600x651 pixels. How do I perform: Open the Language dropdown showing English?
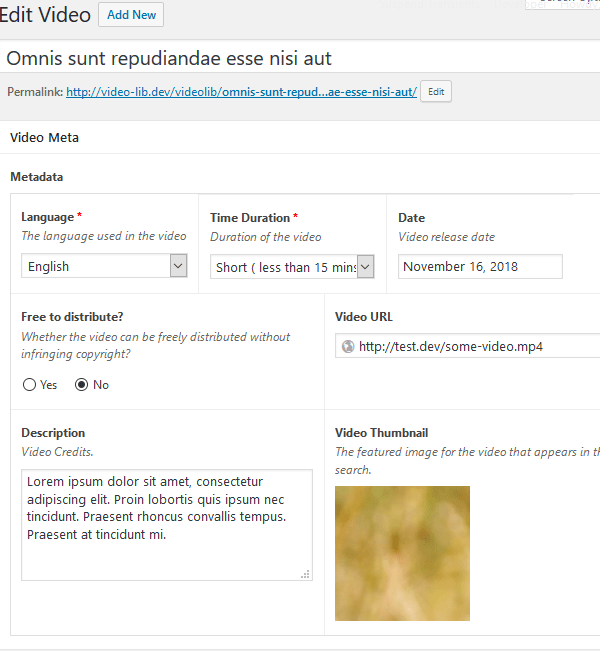[x=104, y=266]
